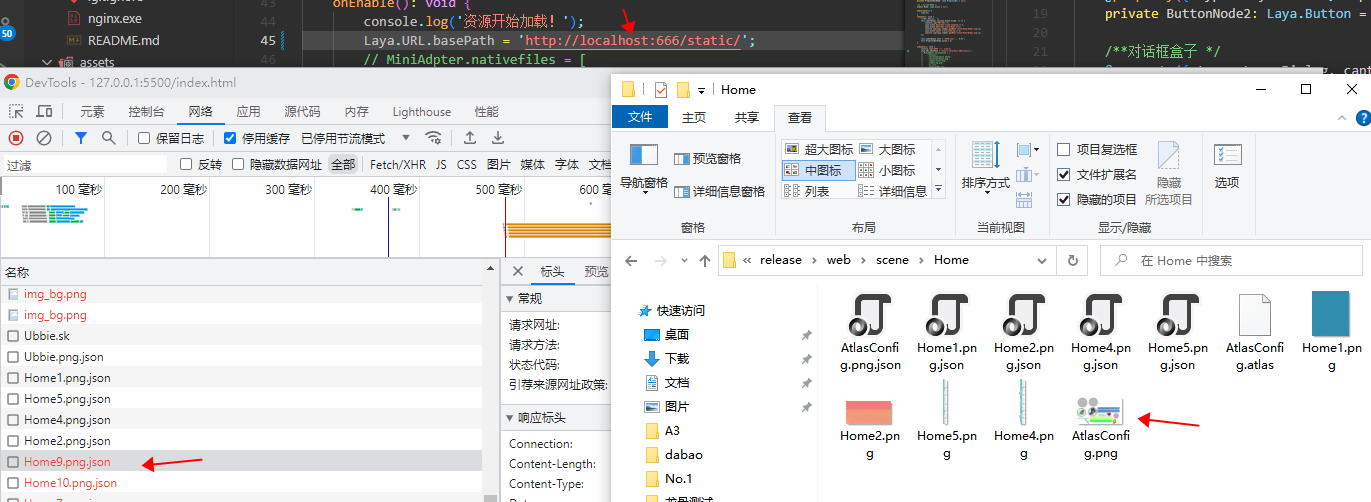Open the network search magnifier
This screenshot has height=502, width=1371.
point(108,138)
